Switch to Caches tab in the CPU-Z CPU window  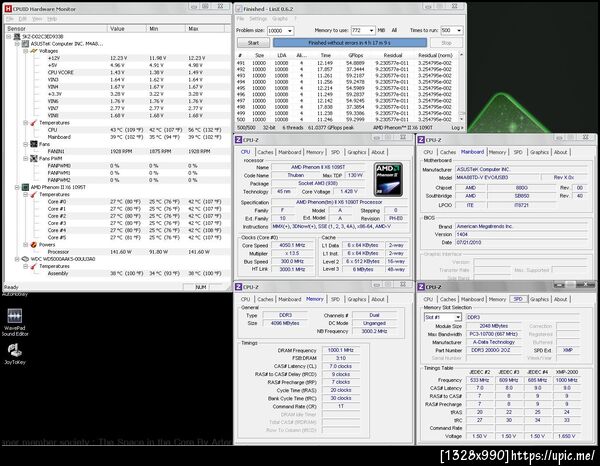tap(265, 152)
